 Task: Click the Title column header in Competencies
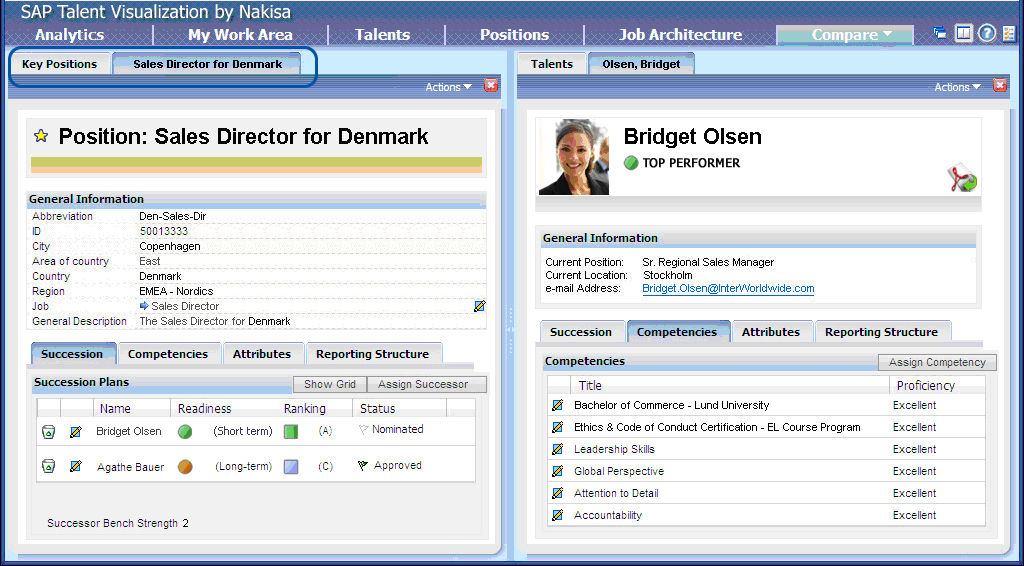click(x=590, y=386)
